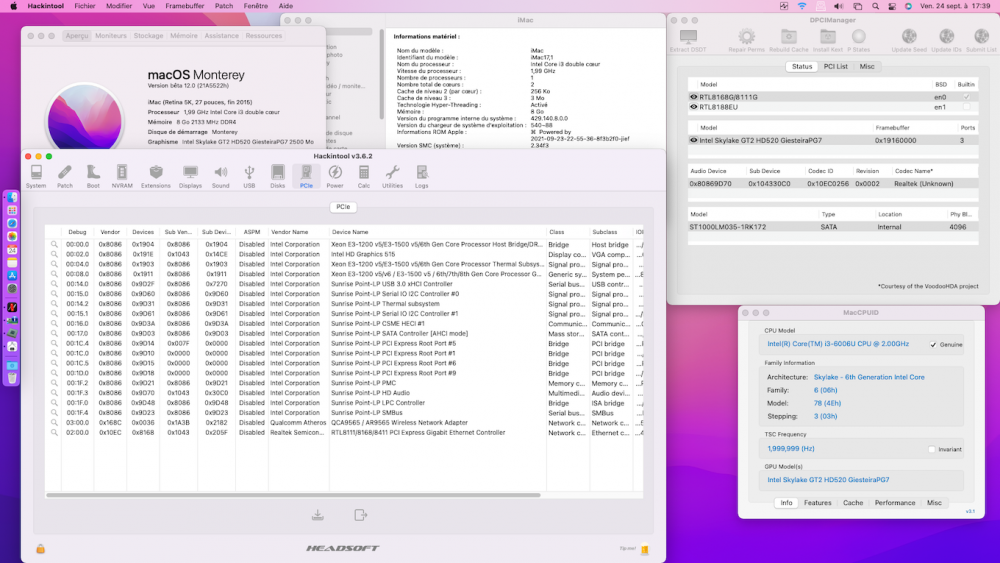Sort the table by ASPM column header
1000x563 pixels.
pos(252,232)
